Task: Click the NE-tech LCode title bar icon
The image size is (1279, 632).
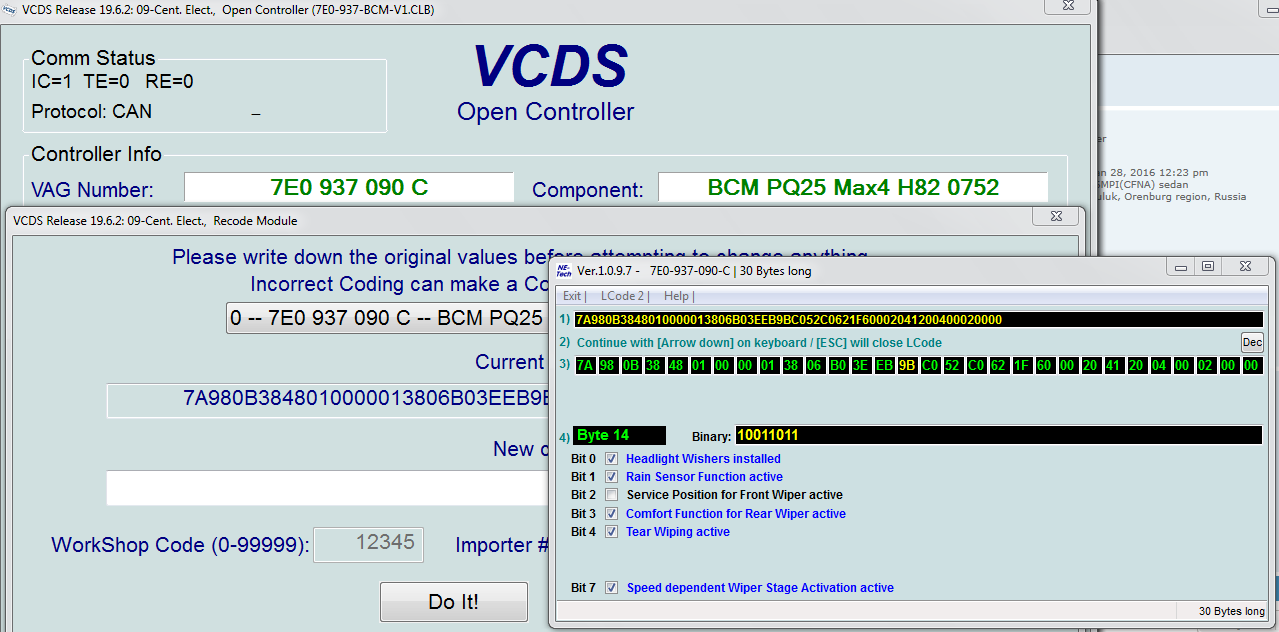Action: (564, 271)
